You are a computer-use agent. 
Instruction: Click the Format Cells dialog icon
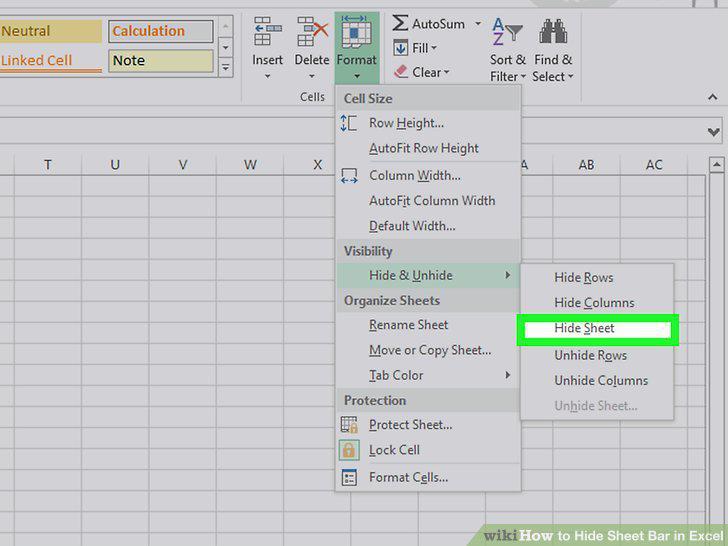[349, 477]
